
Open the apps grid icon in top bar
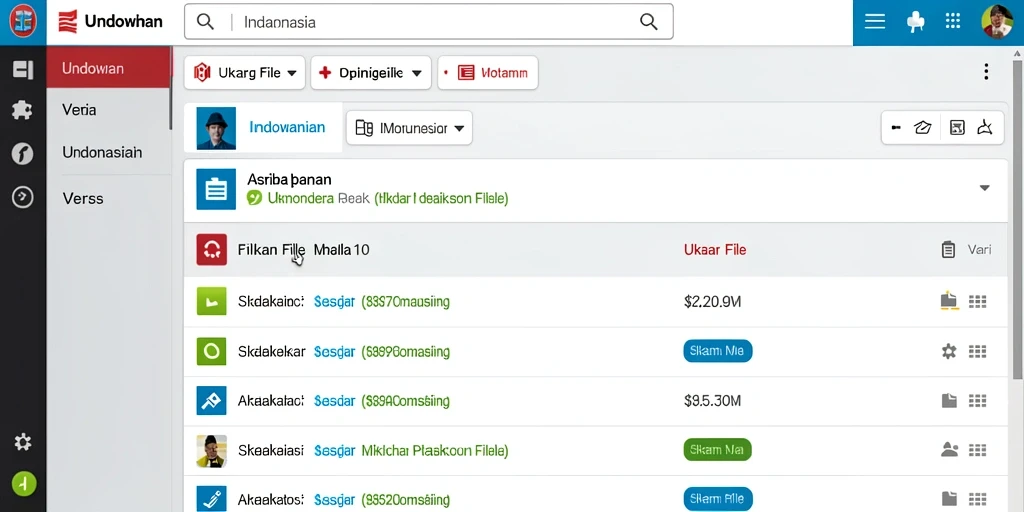[953, 22]
